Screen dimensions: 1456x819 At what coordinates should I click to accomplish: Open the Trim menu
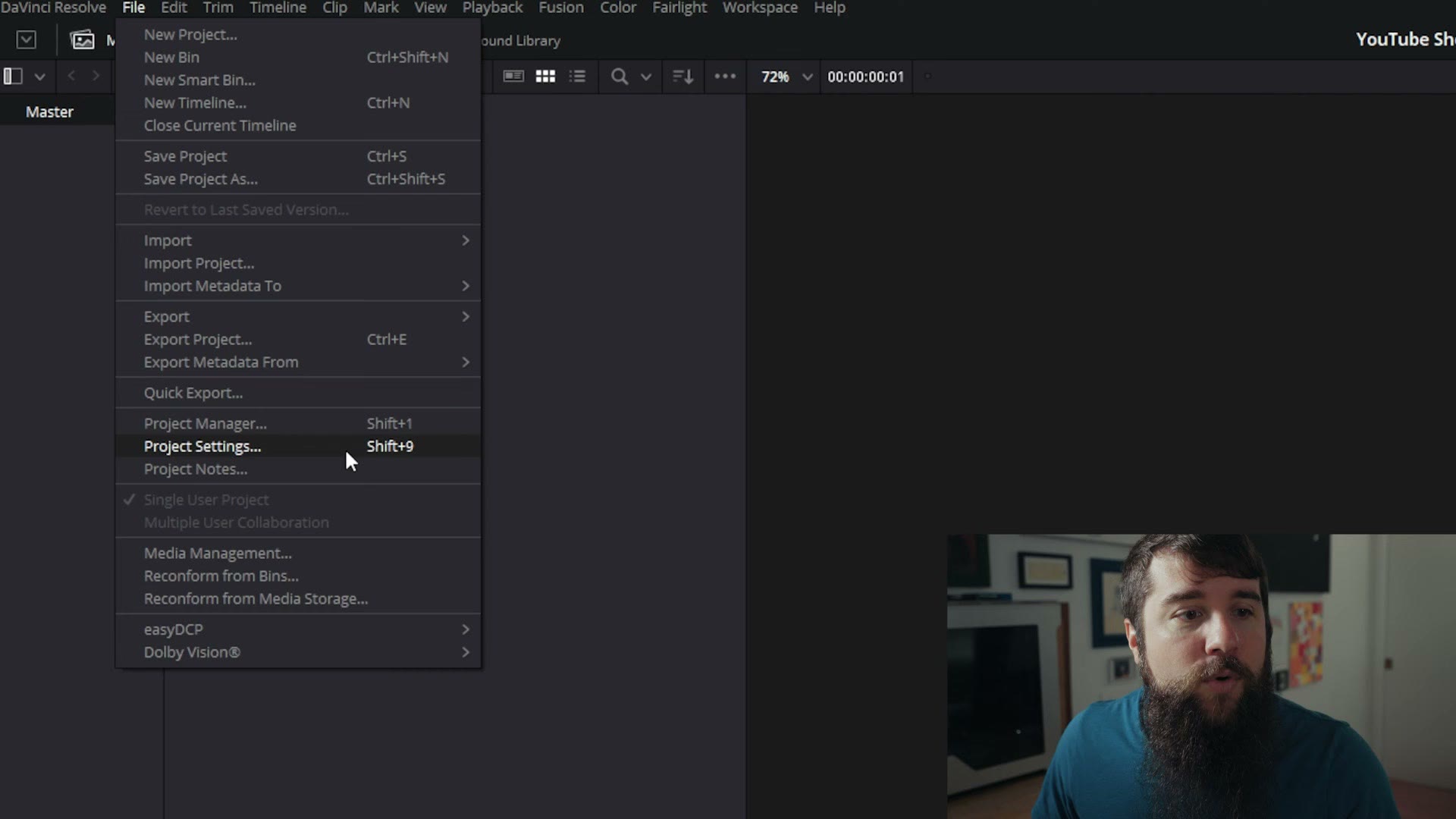tap(218, 8)
